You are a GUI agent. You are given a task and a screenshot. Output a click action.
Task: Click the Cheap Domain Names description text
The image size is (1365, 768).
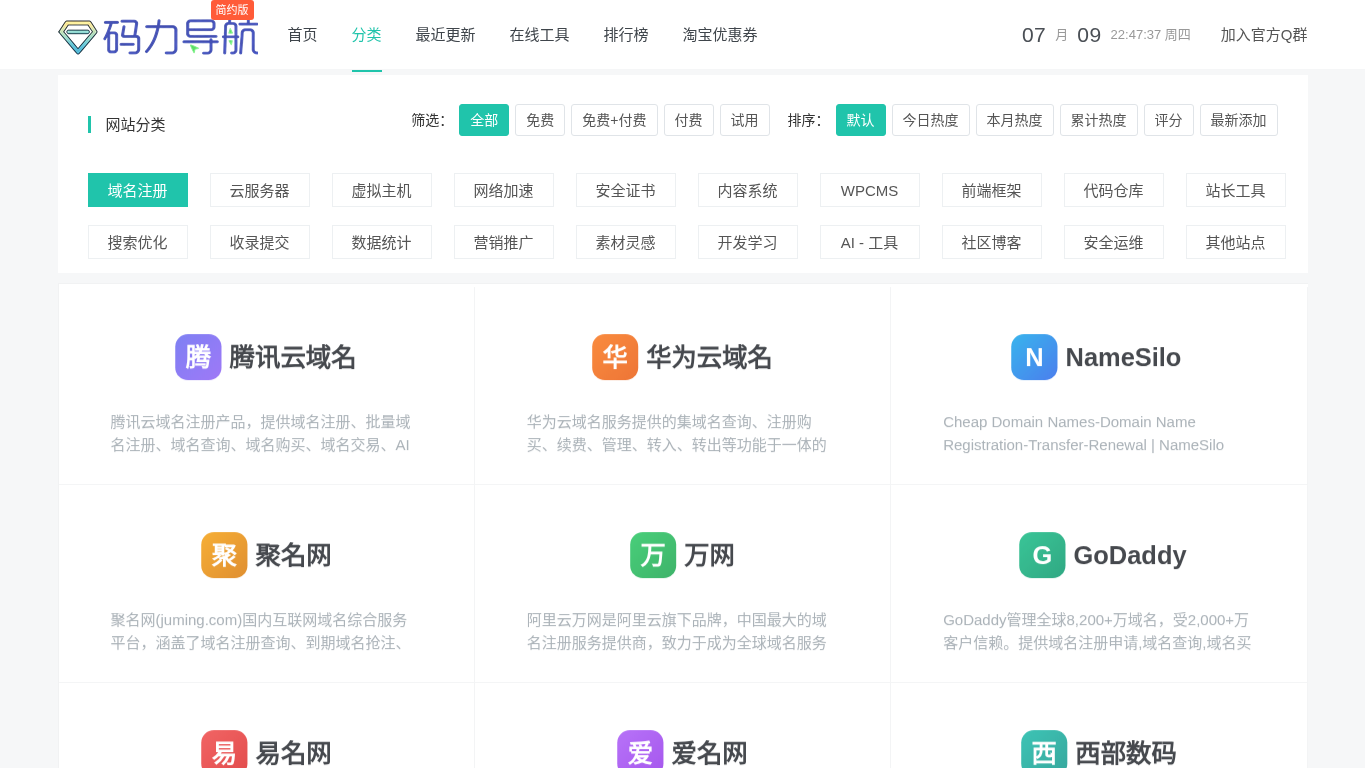(x=1084, y=433)
